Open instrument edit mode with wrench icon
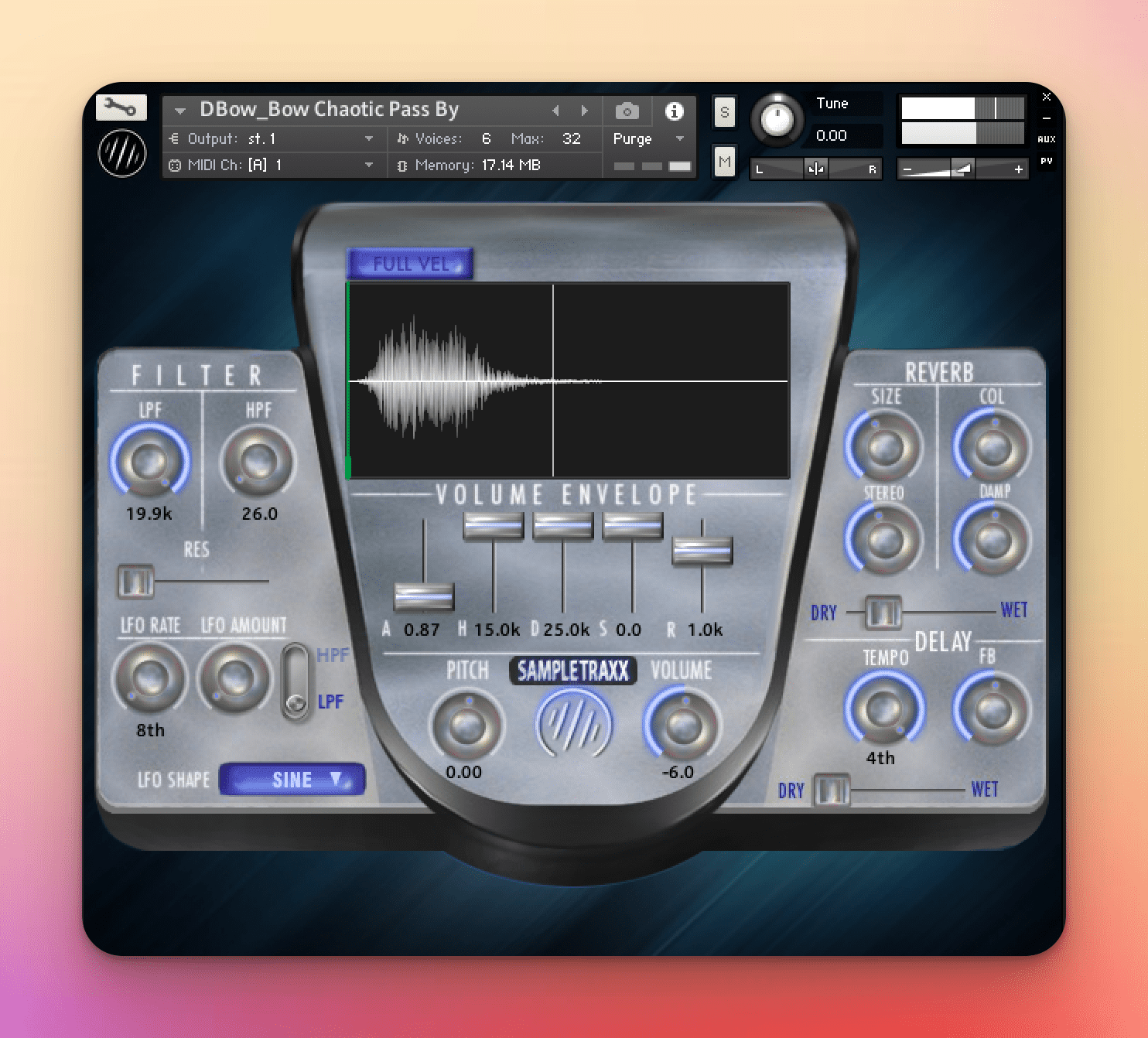Viewport: 1148px width, 1038px height. click(x=121, y=108)
